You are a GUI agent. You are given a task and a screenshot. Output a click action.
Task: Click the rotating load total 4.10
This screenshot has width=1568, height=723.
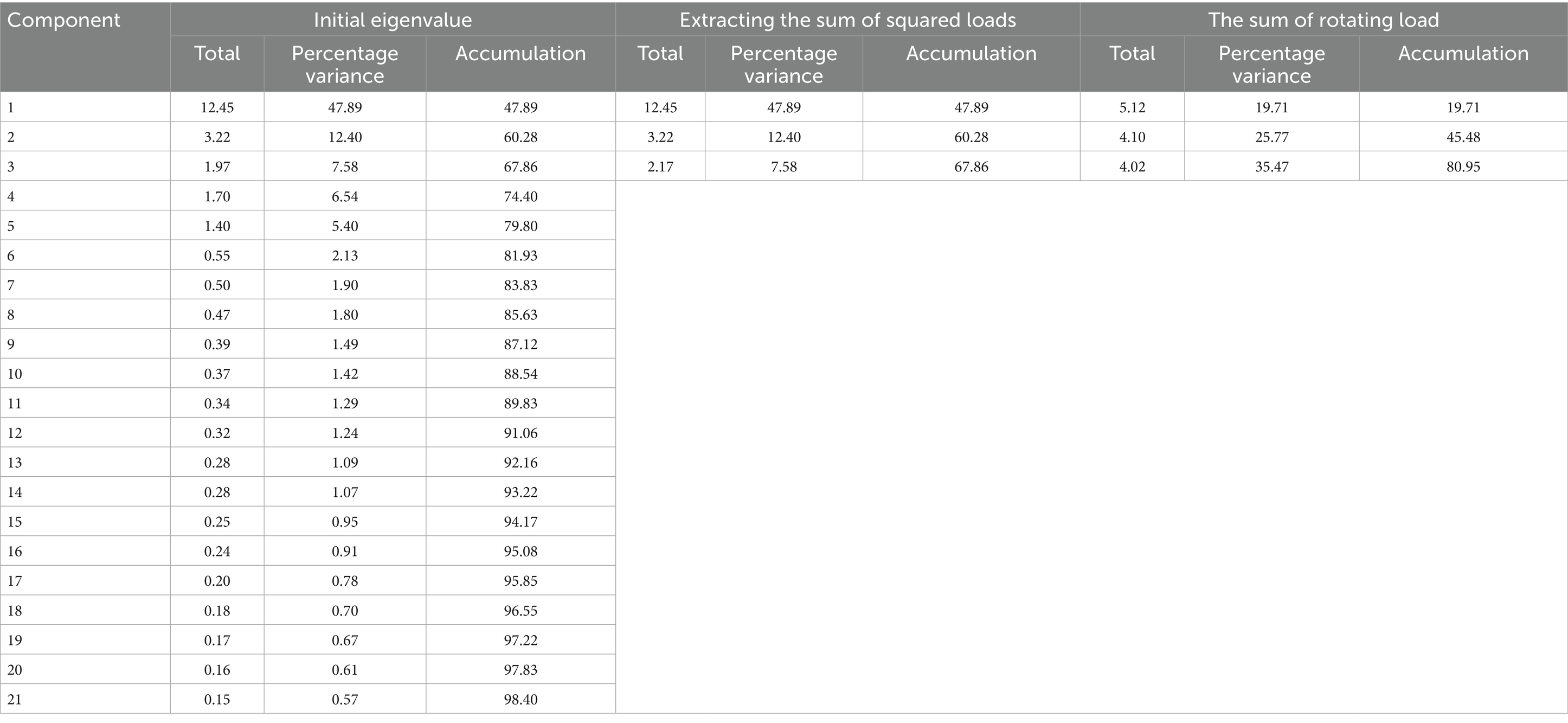[x=1132, y=137]
